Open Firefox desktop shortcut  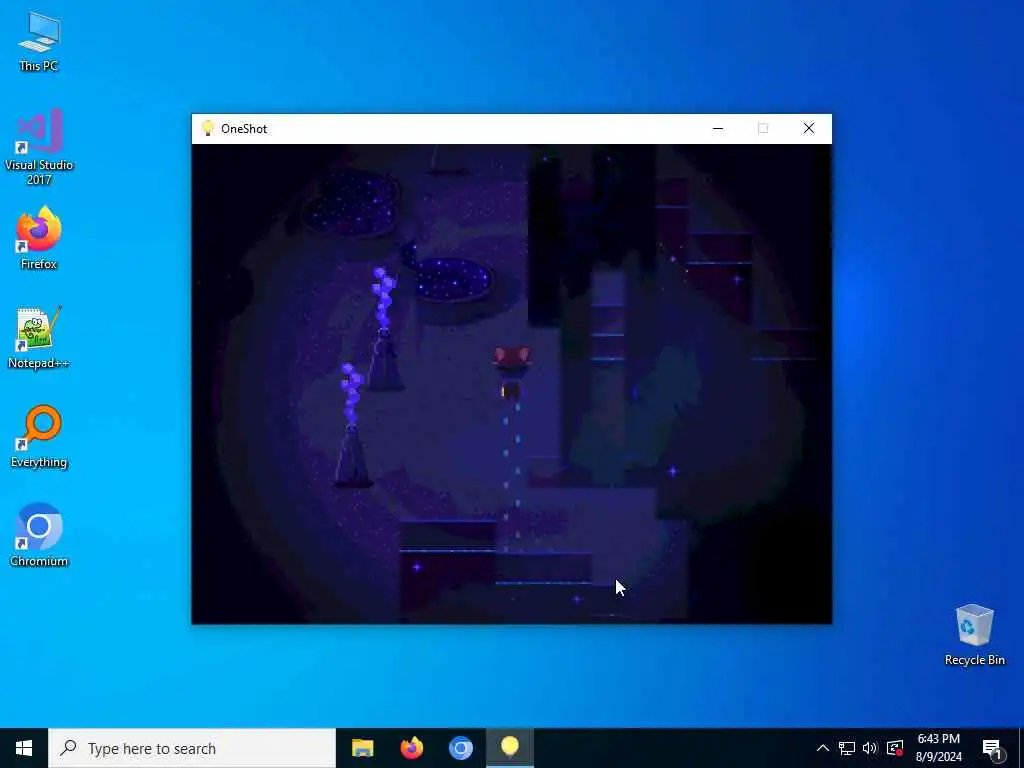pos(39,238)
